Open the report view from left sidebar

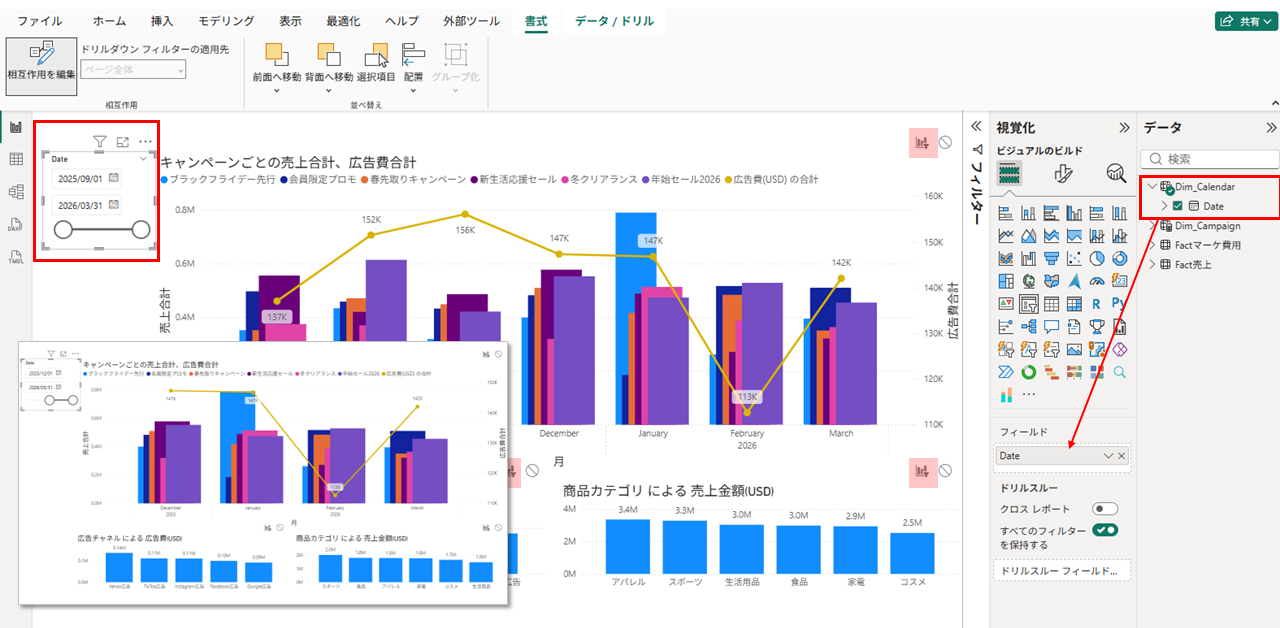(16, 127)
